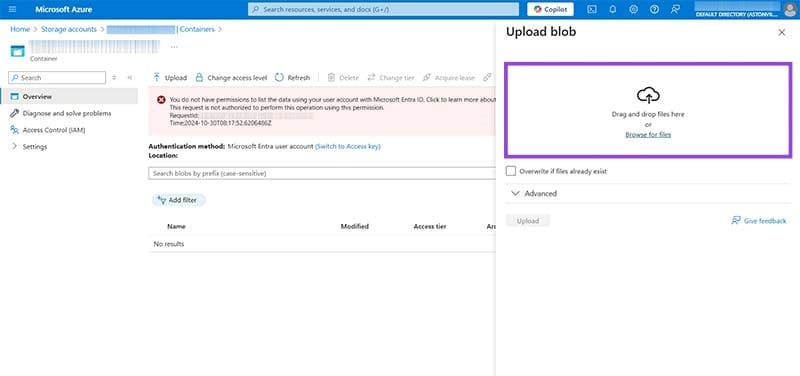This screenshot has width=800, height=376.
Task: Open Copilot
Action: pos(550,9)
